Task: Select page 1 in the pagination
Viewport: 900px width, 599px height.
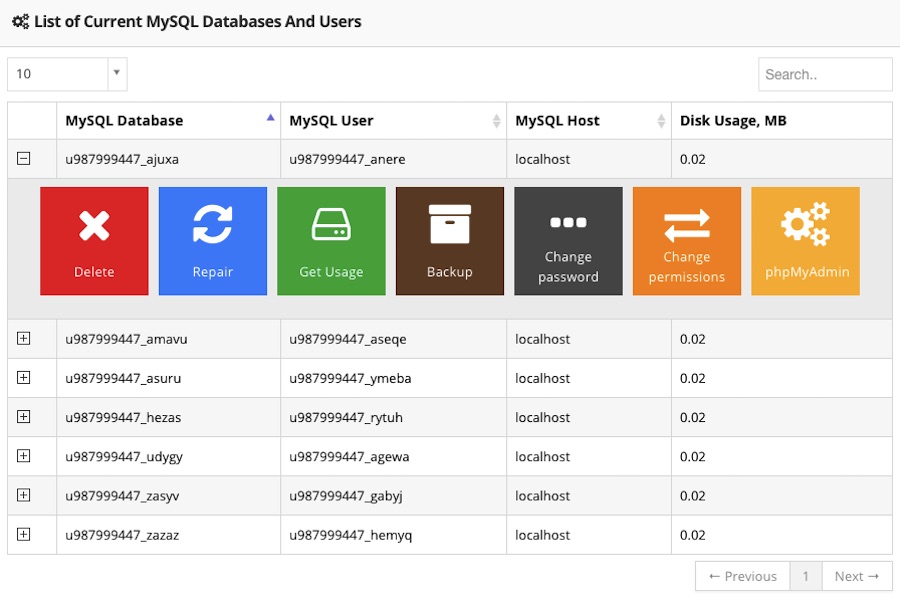Action: [806, 576]
